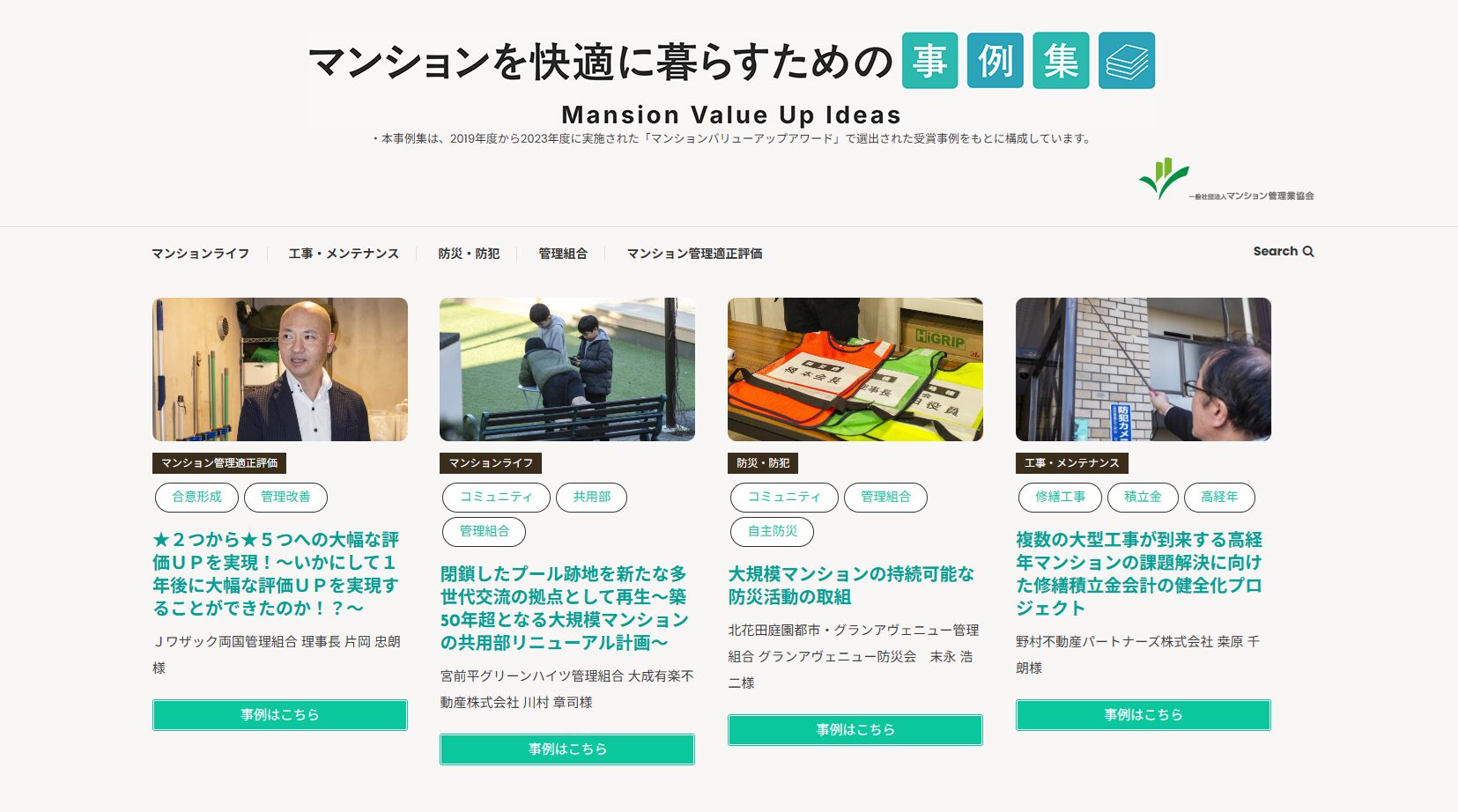The height and width of the screenshot is (812, 1458).
Task: Go to マンション管理適正評価 menu item
Action: pos(694,254)
